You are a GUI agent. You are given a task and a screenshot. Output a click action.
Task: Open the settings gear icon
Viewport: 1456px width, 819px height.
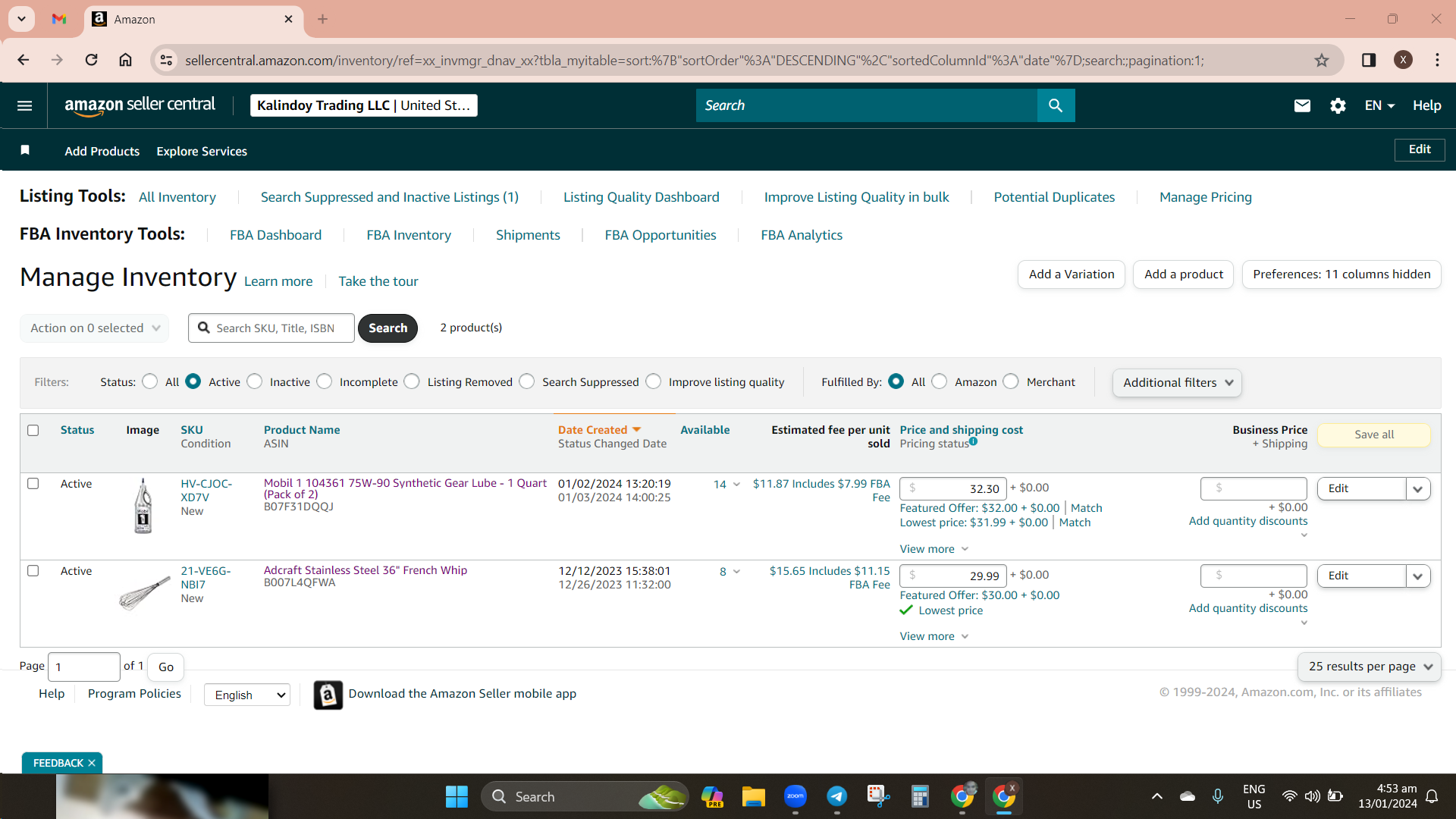[1338, 105]
